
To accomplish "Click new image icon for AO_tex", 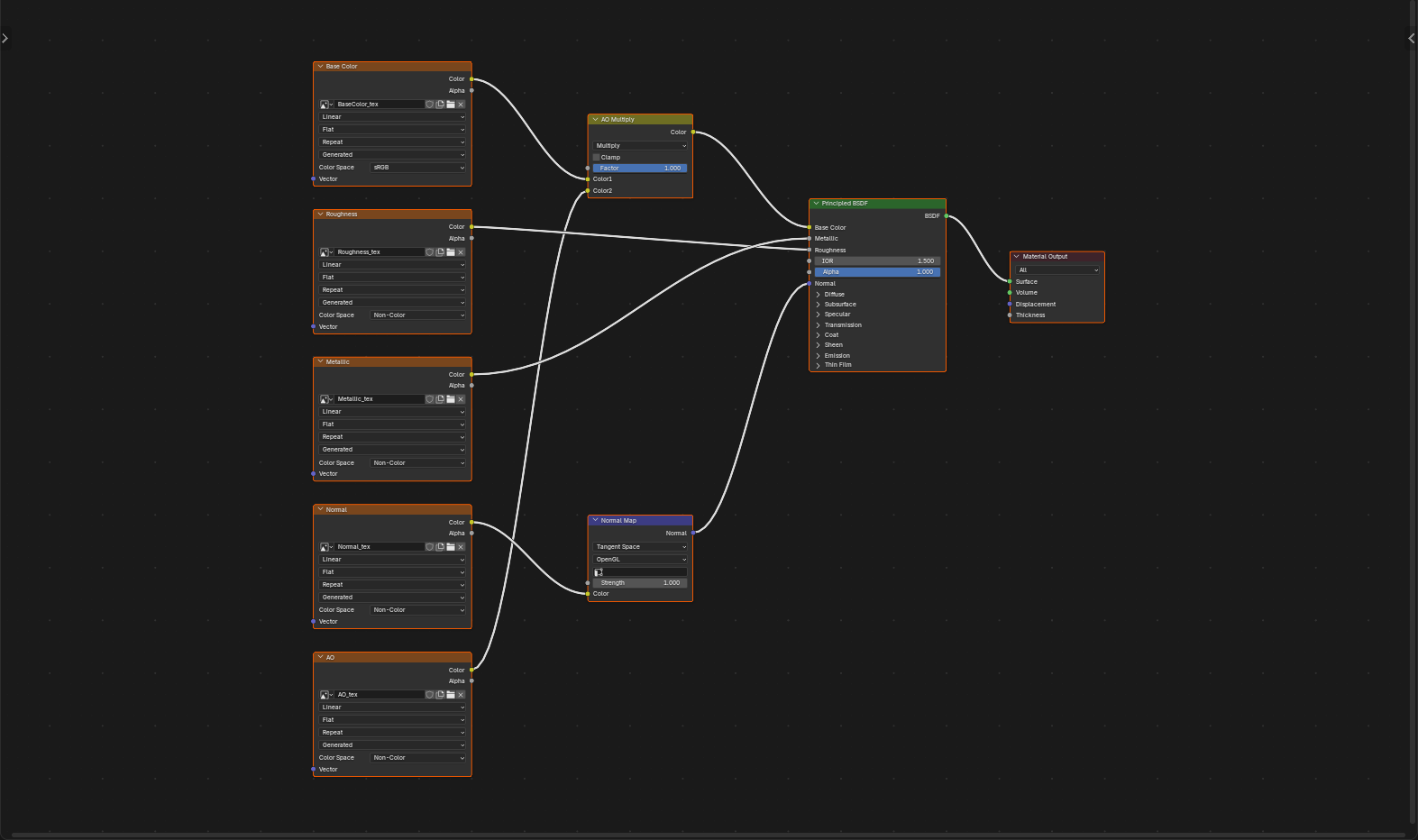I will pyautogui.click(x=440, y=695).
